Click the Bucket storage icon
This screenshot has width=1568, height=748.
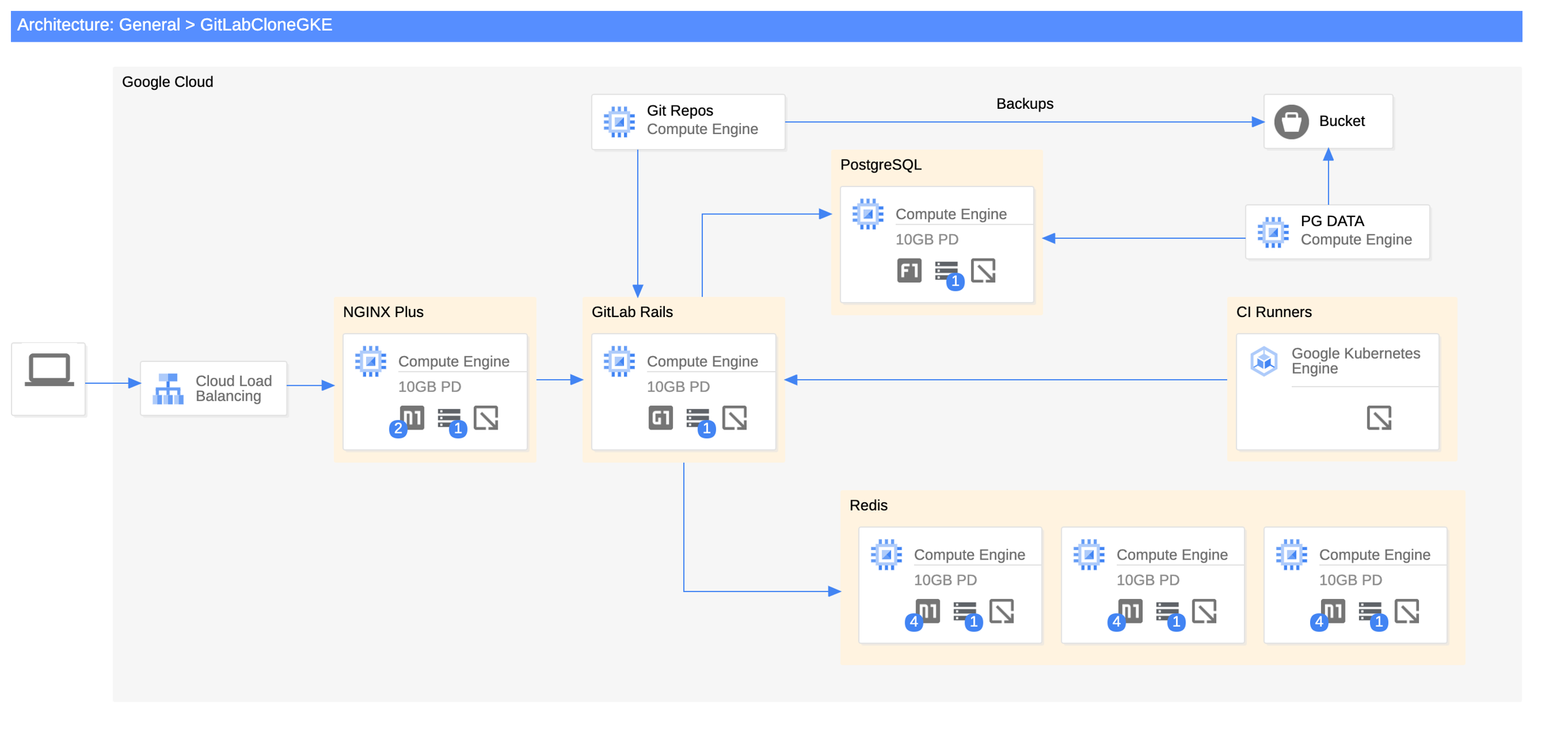[1291, 122]
